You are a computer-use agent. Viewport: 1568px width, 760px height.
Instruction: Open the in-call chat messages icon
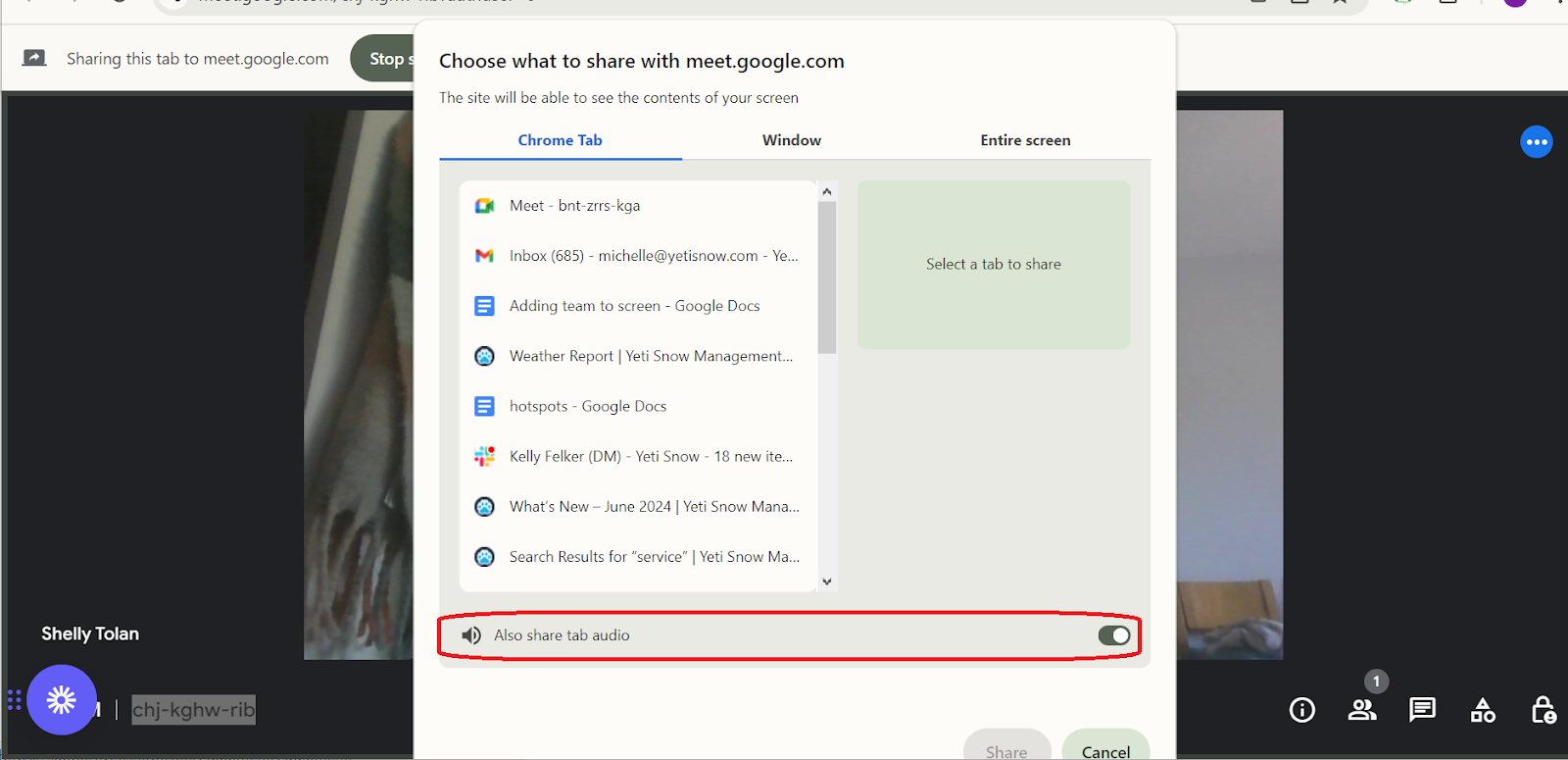coord(1422,710)
